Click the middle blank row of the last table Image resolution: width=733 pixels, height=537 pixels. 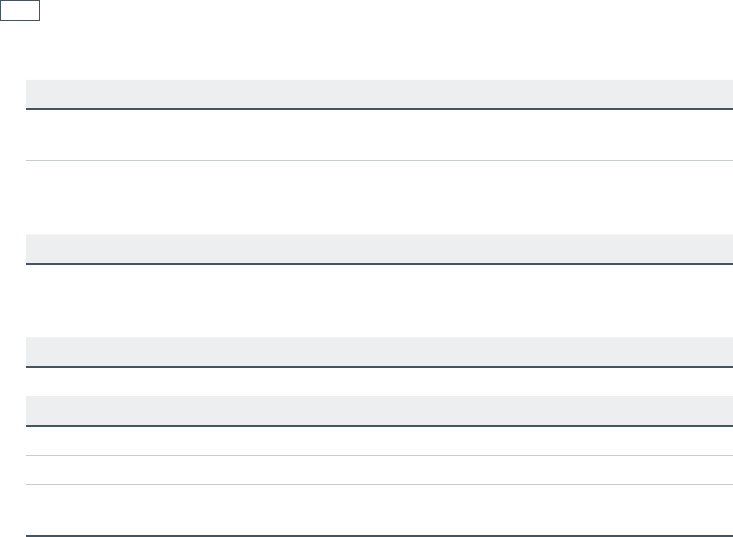tap(379, 470)
